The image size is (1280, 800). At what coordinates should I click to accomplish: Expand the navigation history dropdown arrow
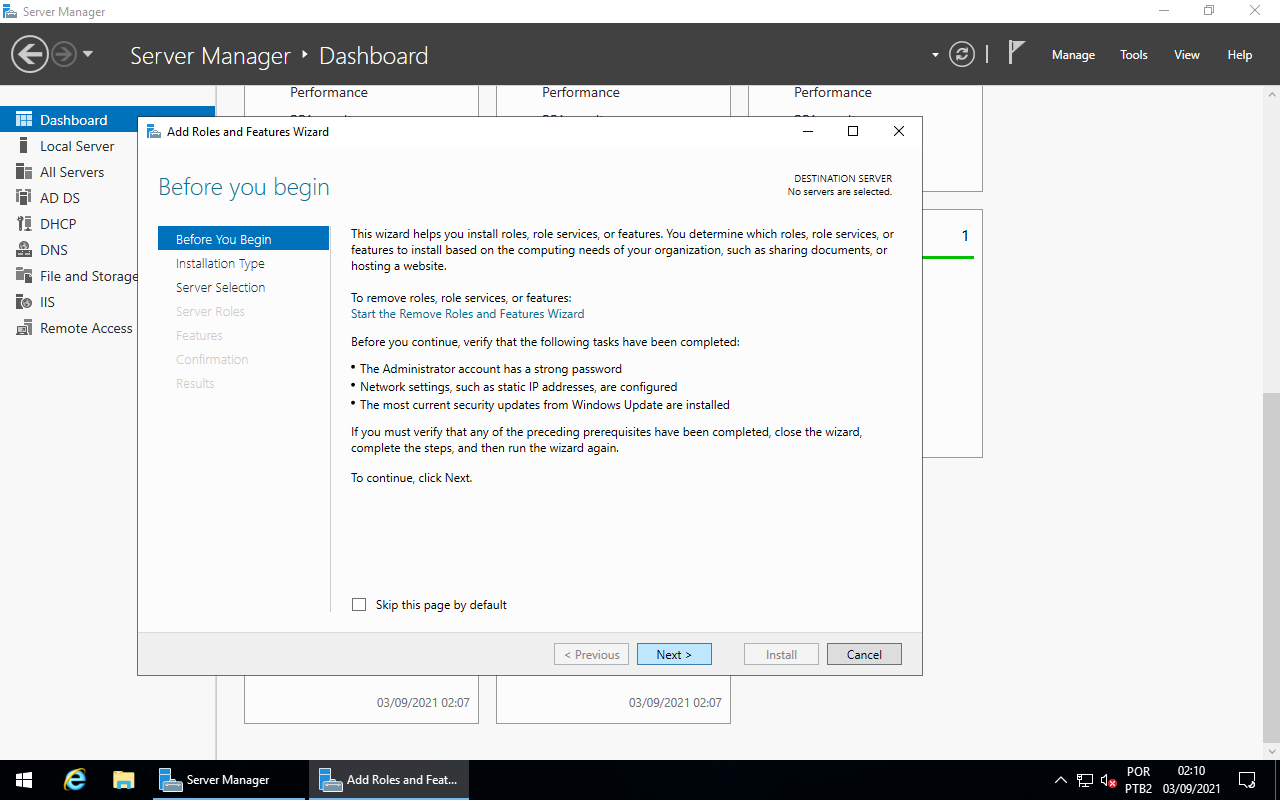88,54
